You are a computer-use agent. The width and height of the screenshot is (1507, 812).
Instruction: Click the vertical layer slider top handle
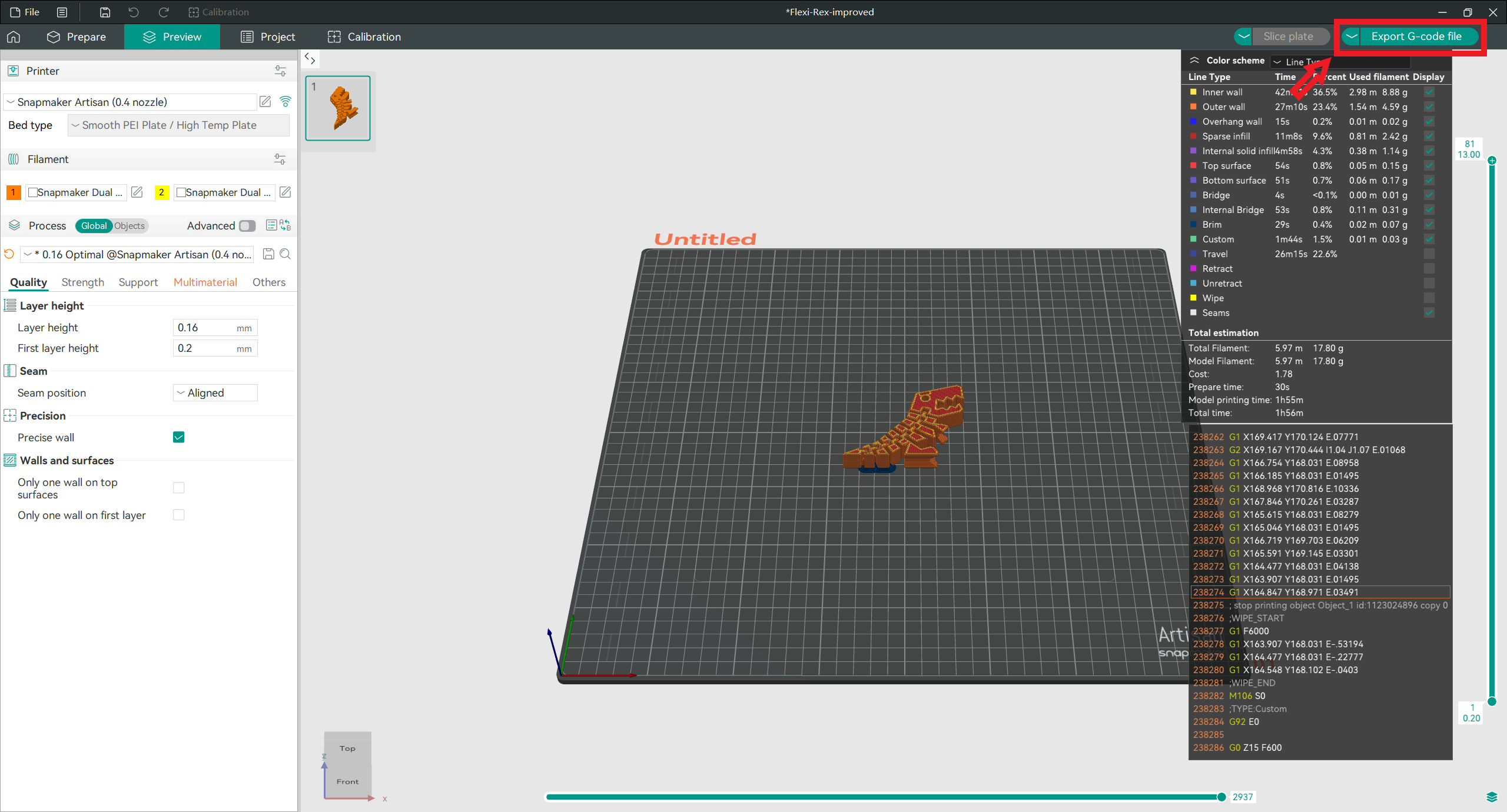(x=1492, y=161)
